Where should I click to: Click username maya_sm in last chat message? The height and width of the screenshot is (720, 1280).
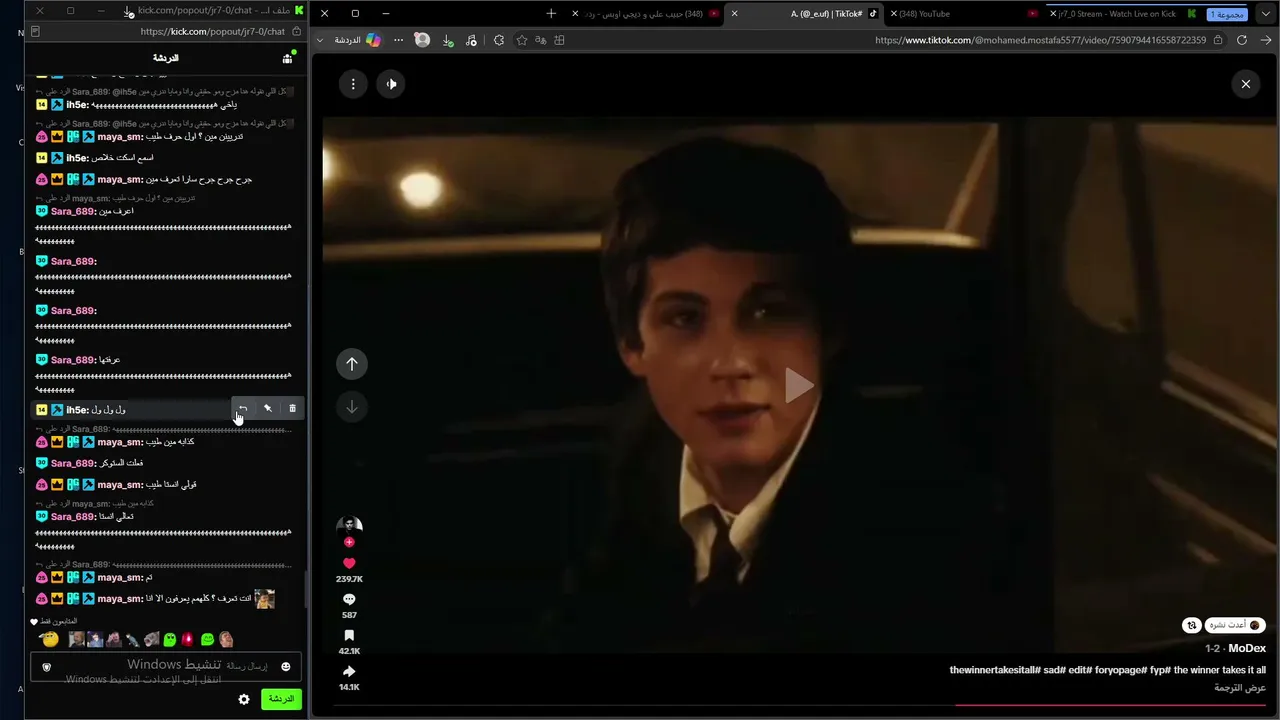click(119, 599)
